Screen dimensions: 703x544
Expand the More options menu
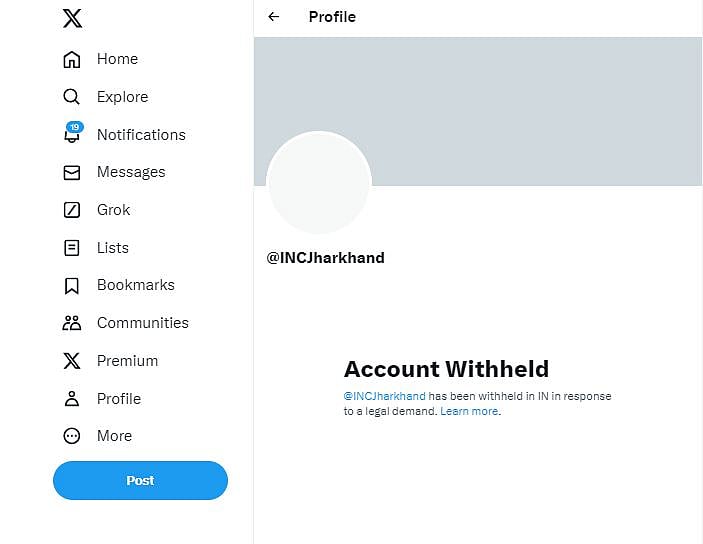(x=72, y=436)
